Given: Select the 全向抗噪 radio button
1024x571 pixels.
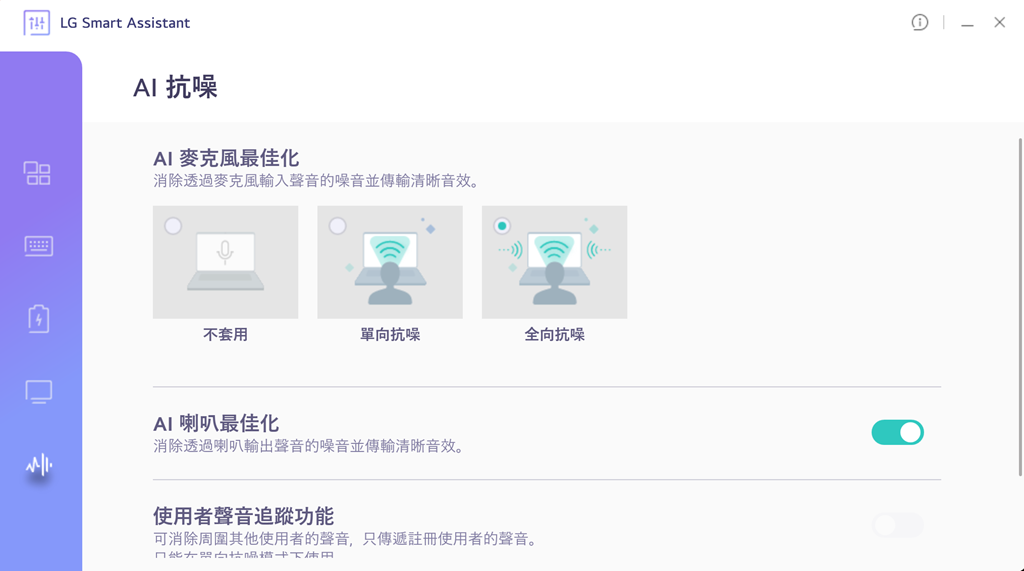Looking at the screenshot, I should 502,226.
